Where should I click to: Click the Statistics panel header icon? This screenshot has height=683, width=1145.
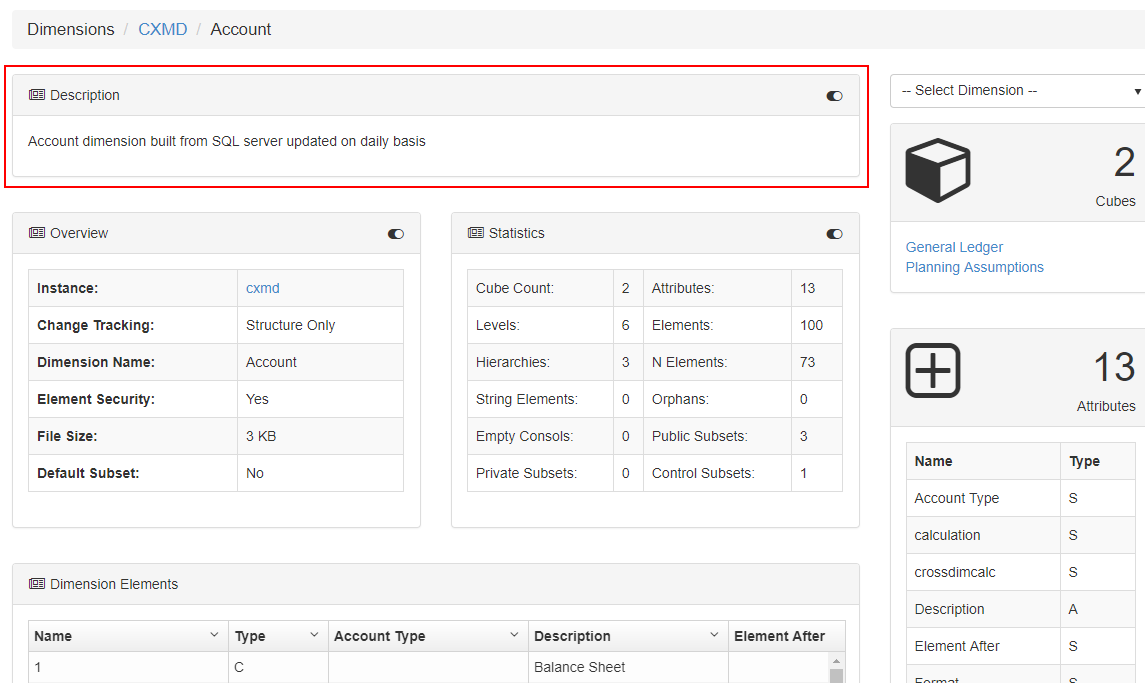(476, 233)
